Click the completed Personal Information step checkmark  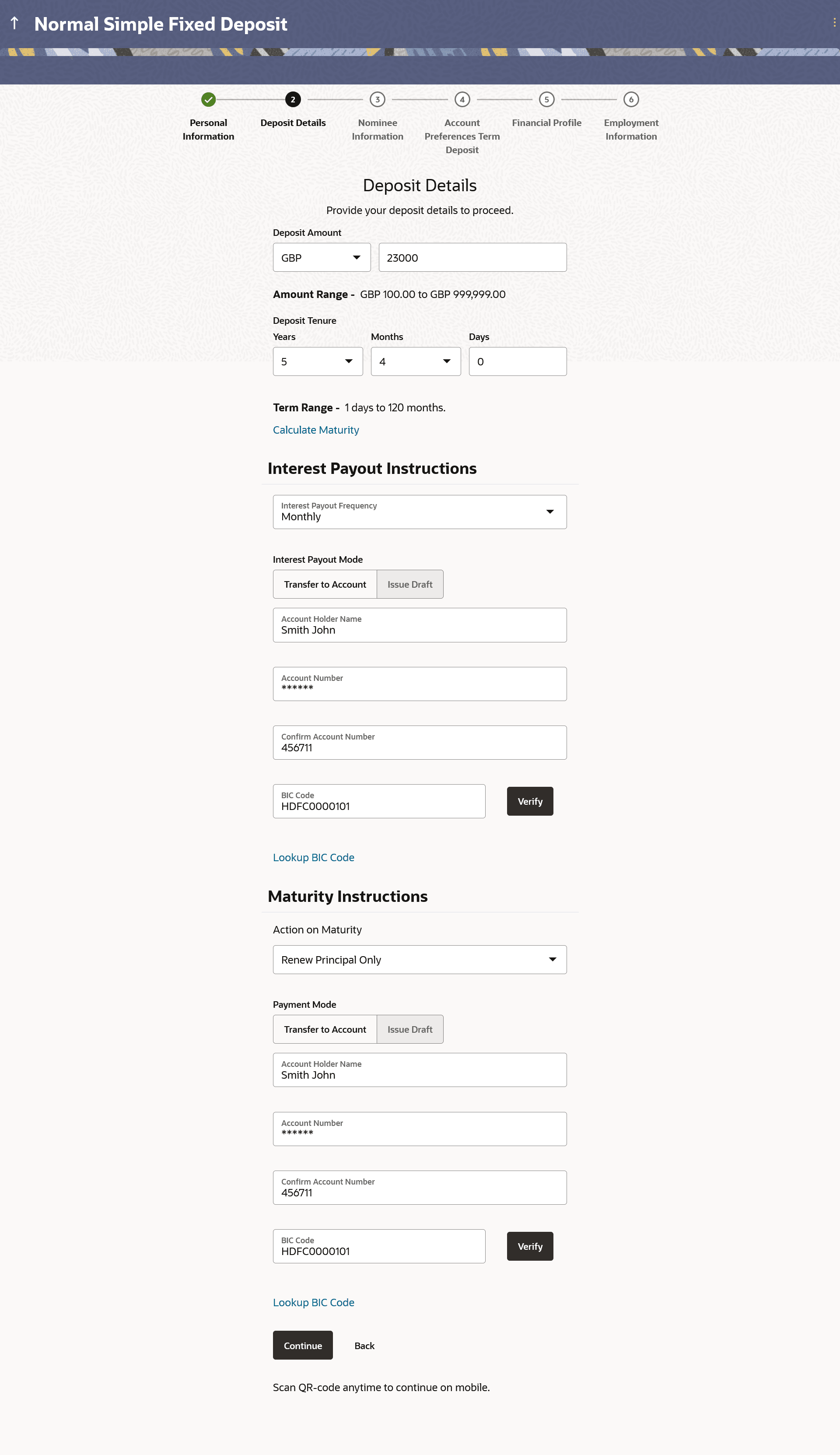[x=208, y=99]
